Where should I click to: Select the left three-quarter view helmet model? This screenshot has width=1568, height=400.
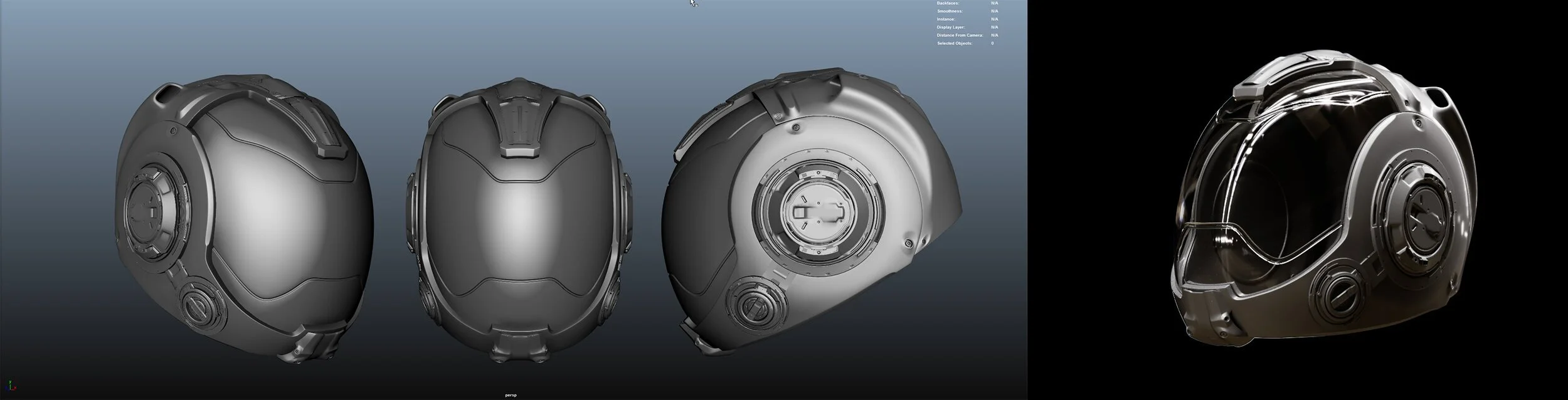pyautogui.click(x=245, y=219)
